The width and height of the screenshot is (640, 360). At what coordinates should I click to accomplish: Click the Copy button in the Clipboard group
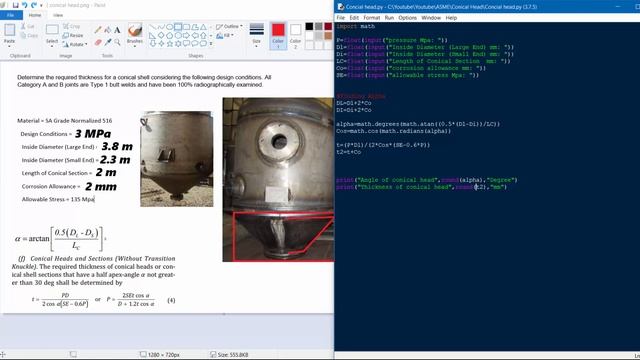click(x=29, y=36)
